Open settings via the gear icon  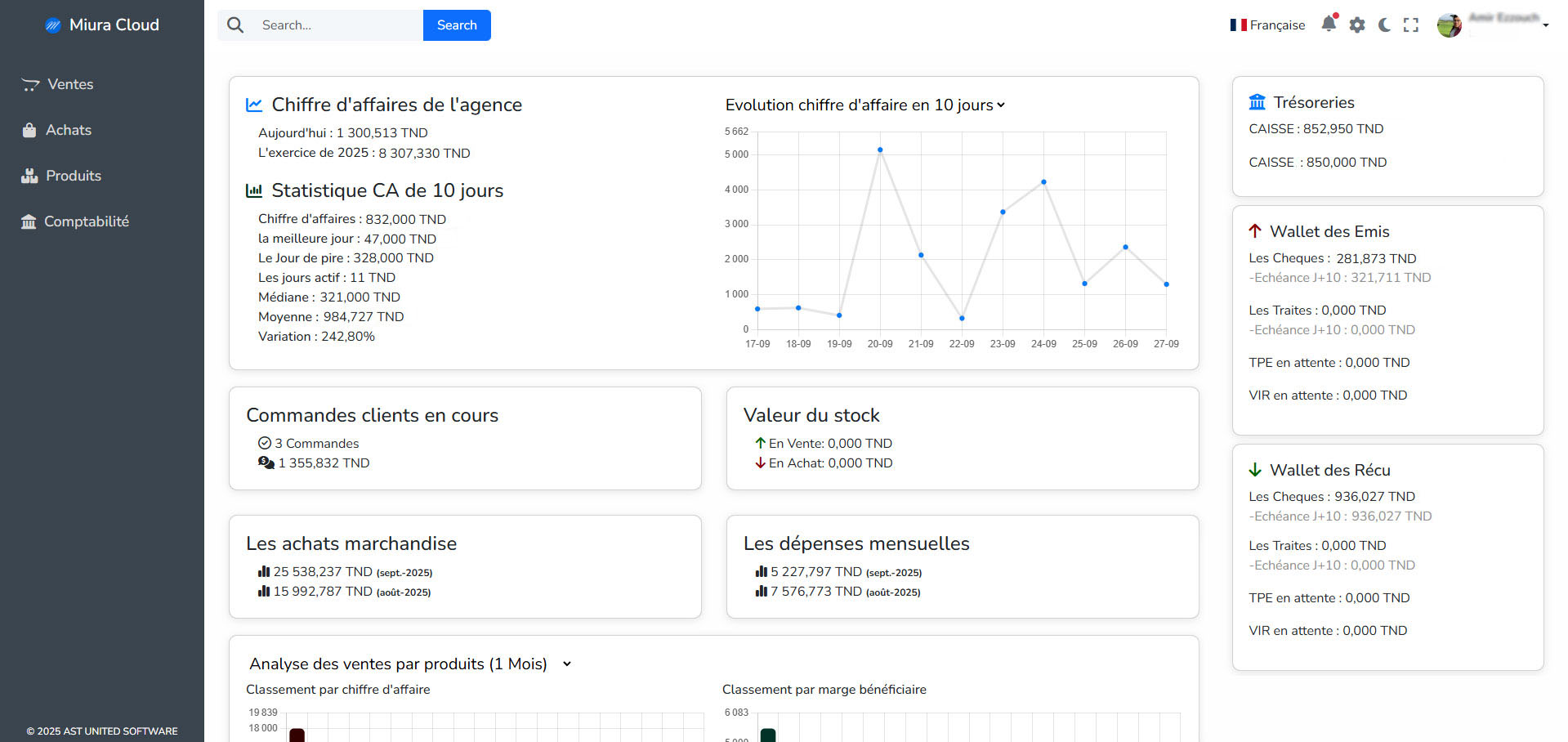[x=1357, y=25]
